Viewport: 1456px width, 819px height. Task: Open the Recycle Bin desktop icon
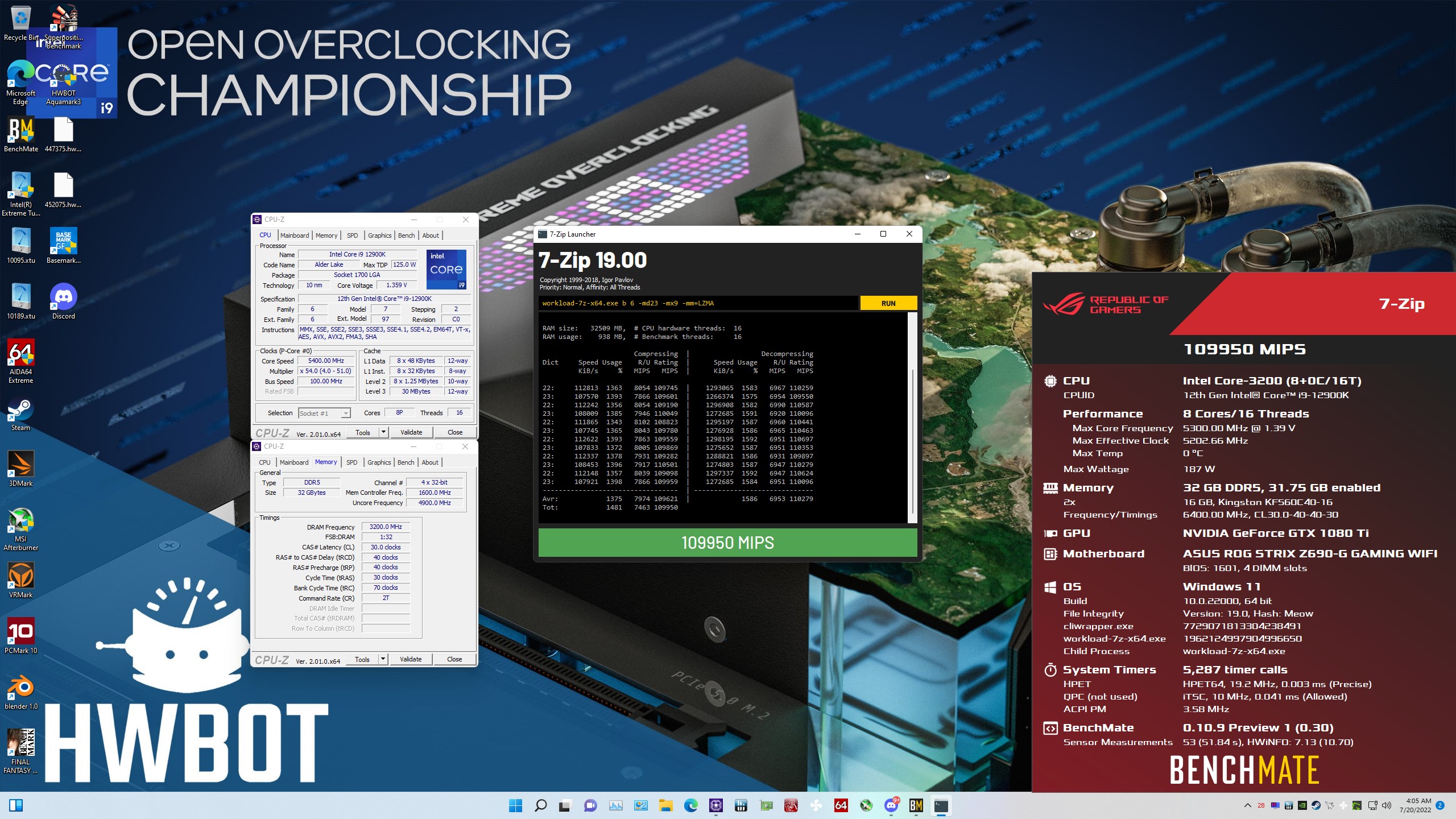(20, 23)
